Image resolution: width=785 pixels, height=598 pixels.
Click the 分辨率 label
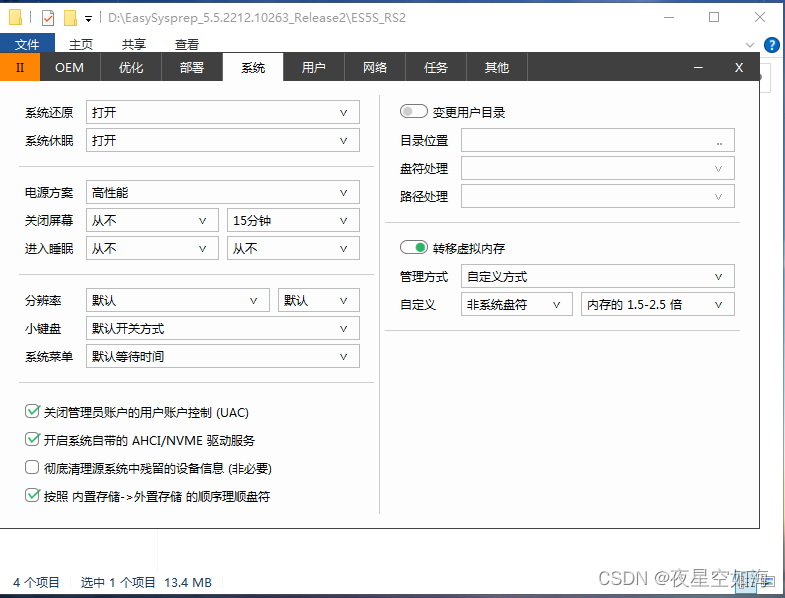(43, 301)
